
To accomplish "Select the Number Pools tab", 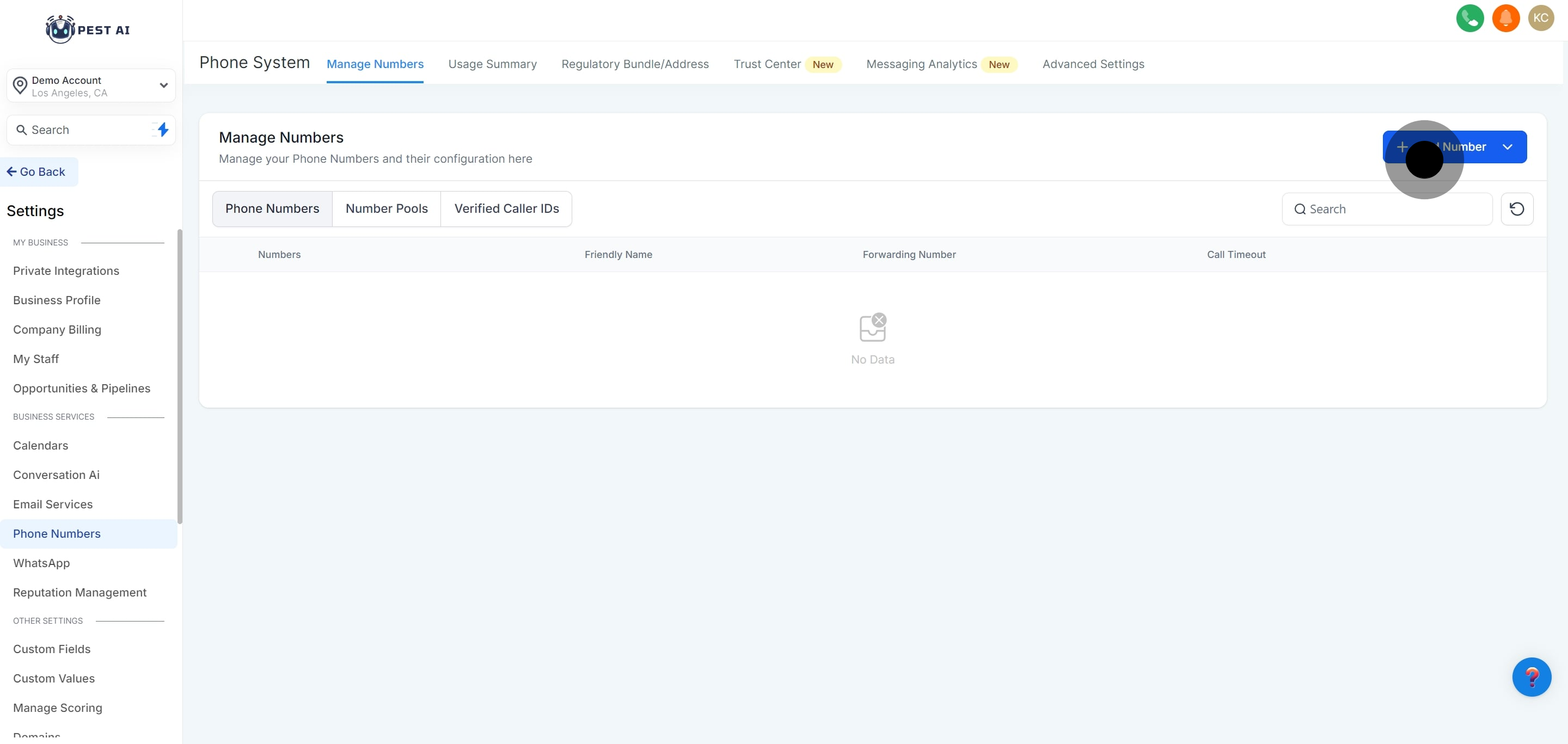I will tap(386, 208).
